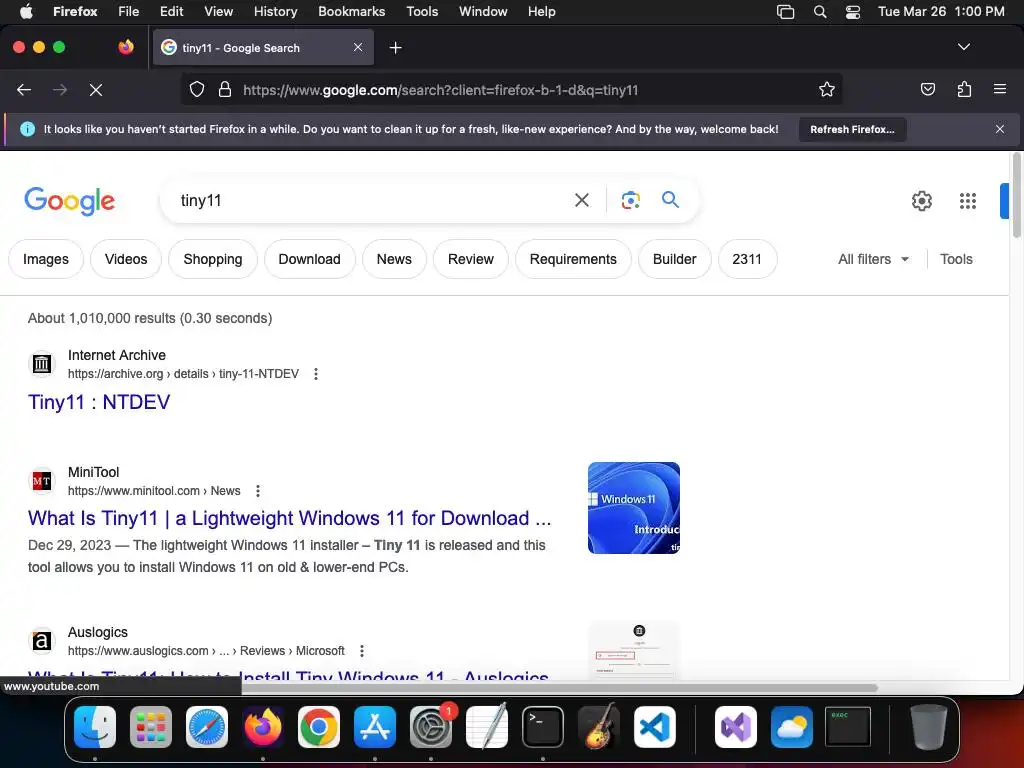Viewport: 1024px width, 768px height.
Task: Click the address bar URL
Action: tap(441, 90)
